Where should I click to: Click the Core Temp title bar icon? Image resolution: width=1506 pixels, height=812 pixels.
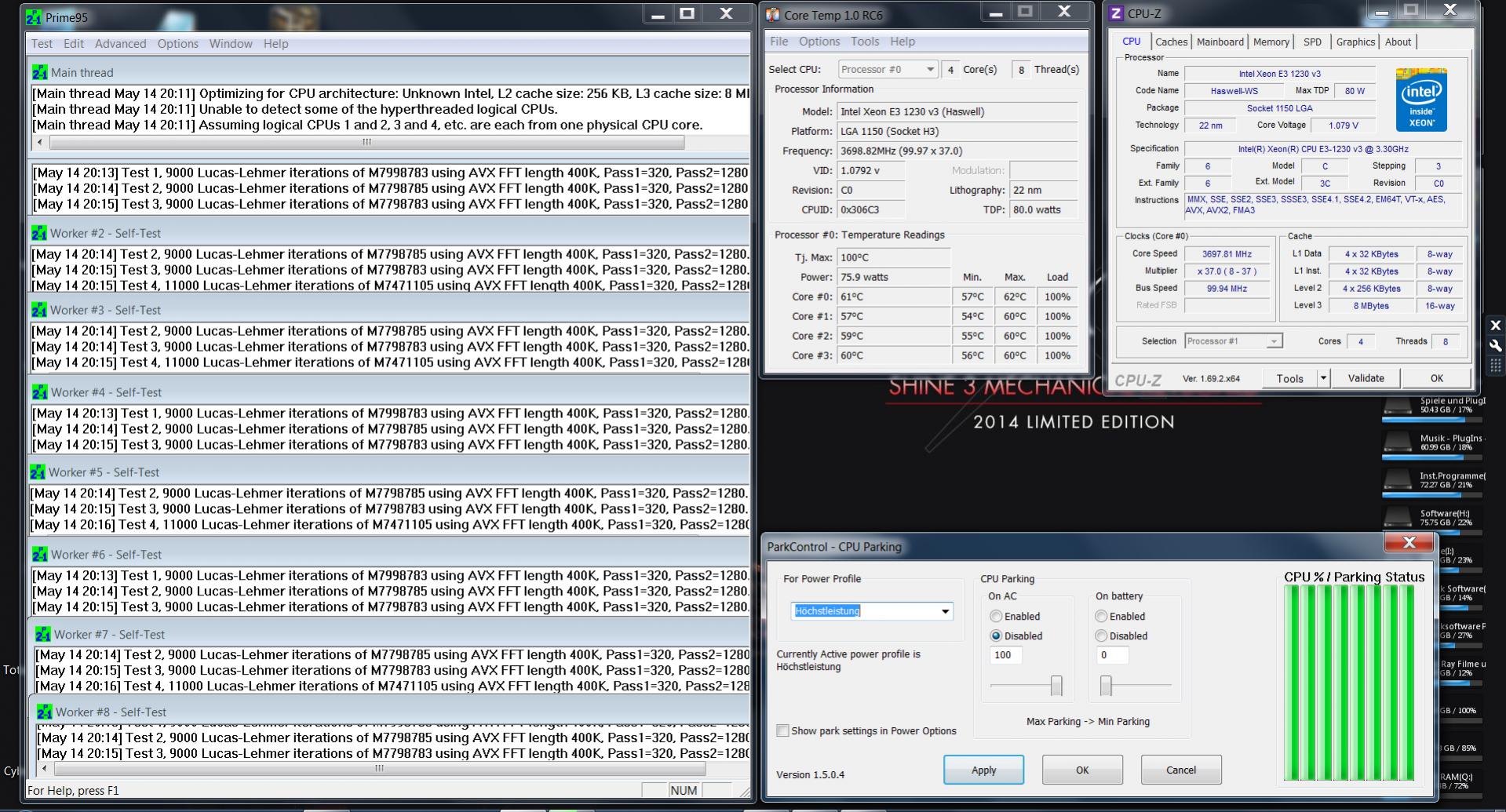click(773, 15)
